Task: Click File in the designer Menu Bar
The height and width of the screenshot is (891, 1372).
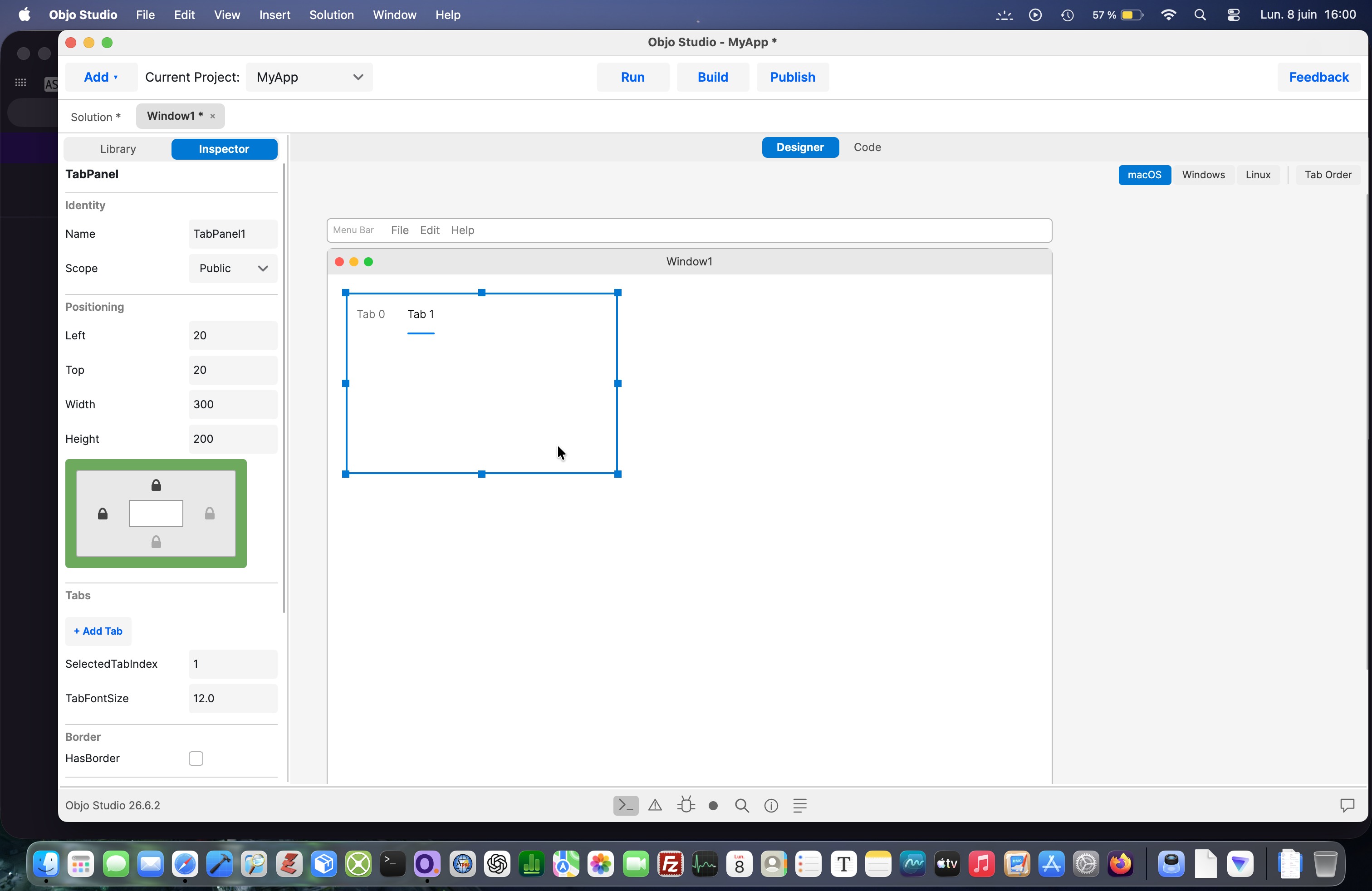Action: 400,230
